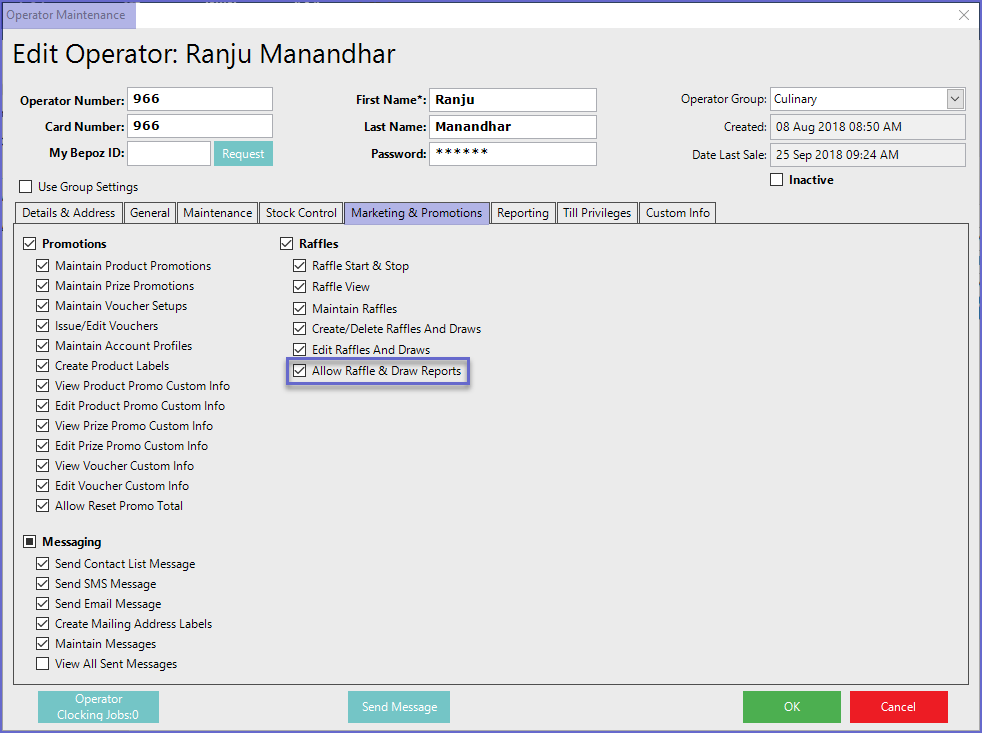Toggle the Inactive checkbox
Image resolution: width=982 pixels, height=733 pixels.
tap(777, 180)
